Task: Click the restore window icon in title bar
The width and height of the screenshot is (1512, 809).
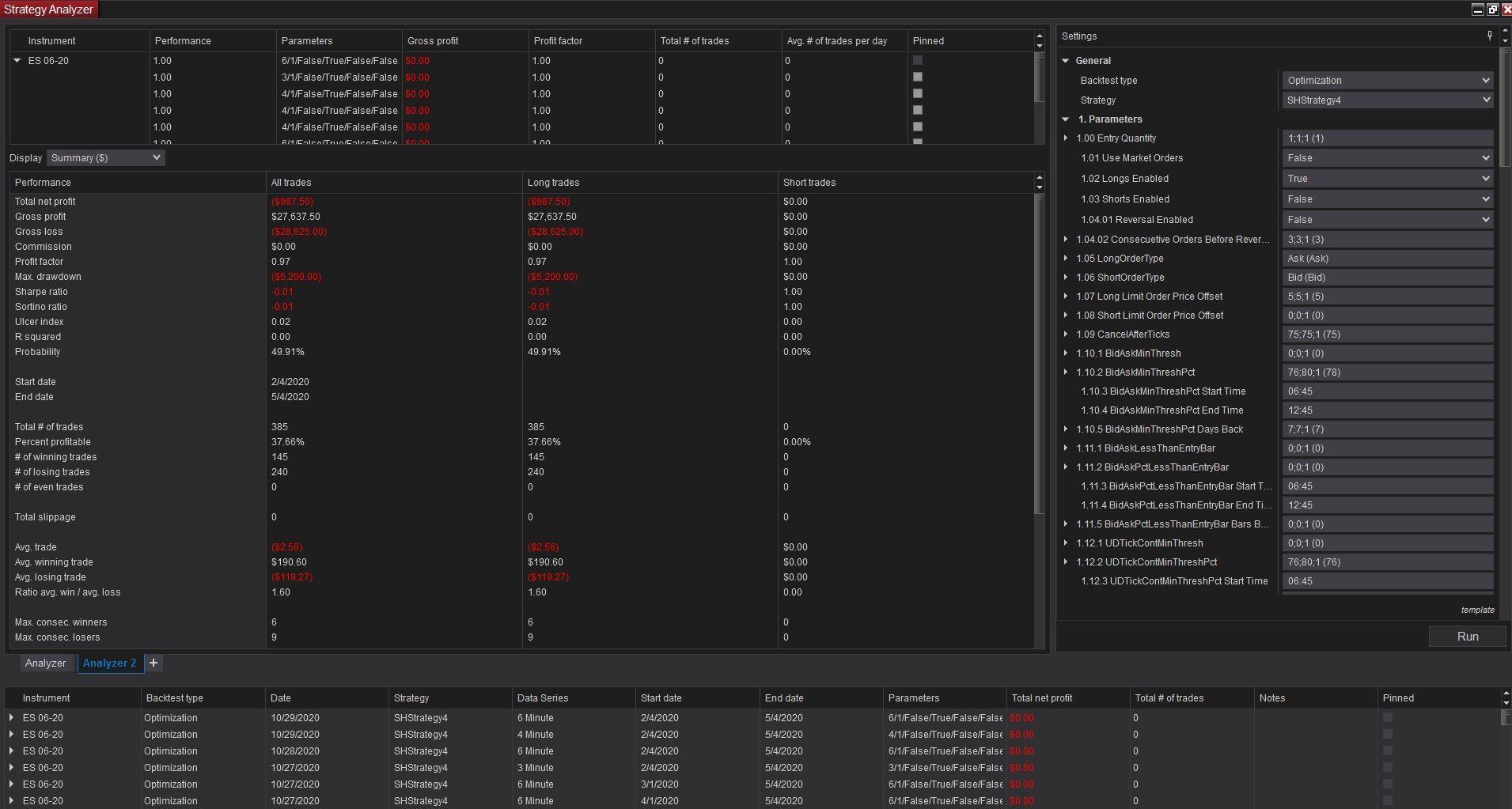Action: click(x=1492, y=9)
